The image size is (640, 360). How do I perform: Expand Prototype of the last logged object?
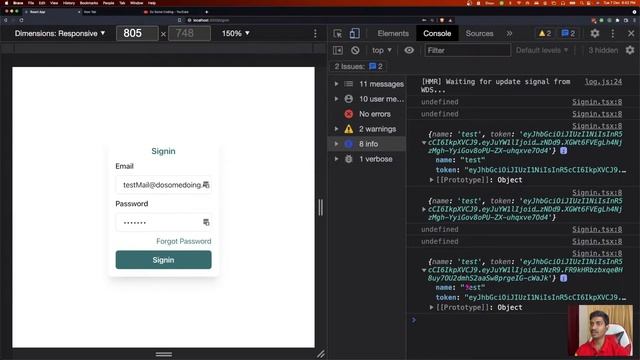click(431, 307)
